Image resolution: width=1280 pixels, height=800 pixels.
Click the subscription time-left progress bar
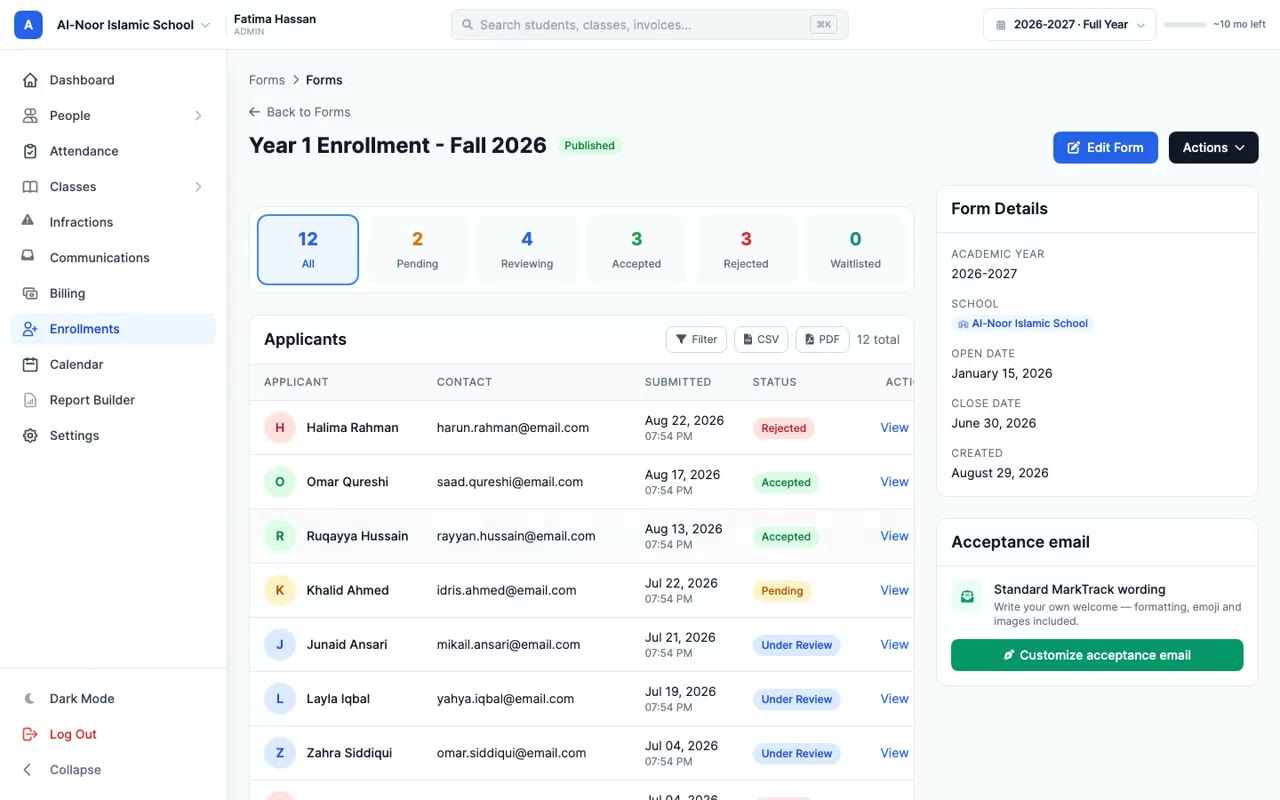1184,25
